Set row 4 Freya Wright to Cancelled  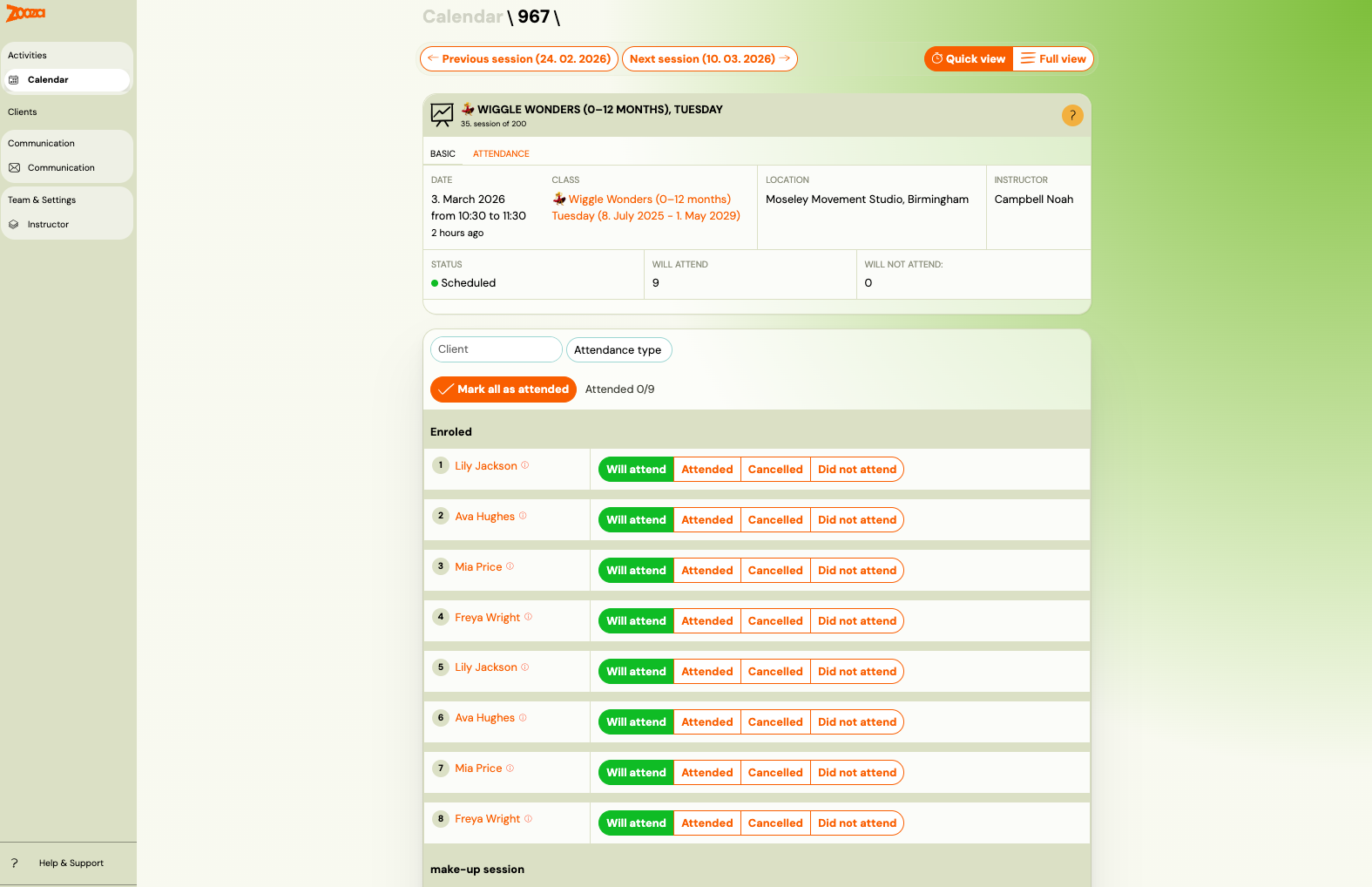[775, 621]
